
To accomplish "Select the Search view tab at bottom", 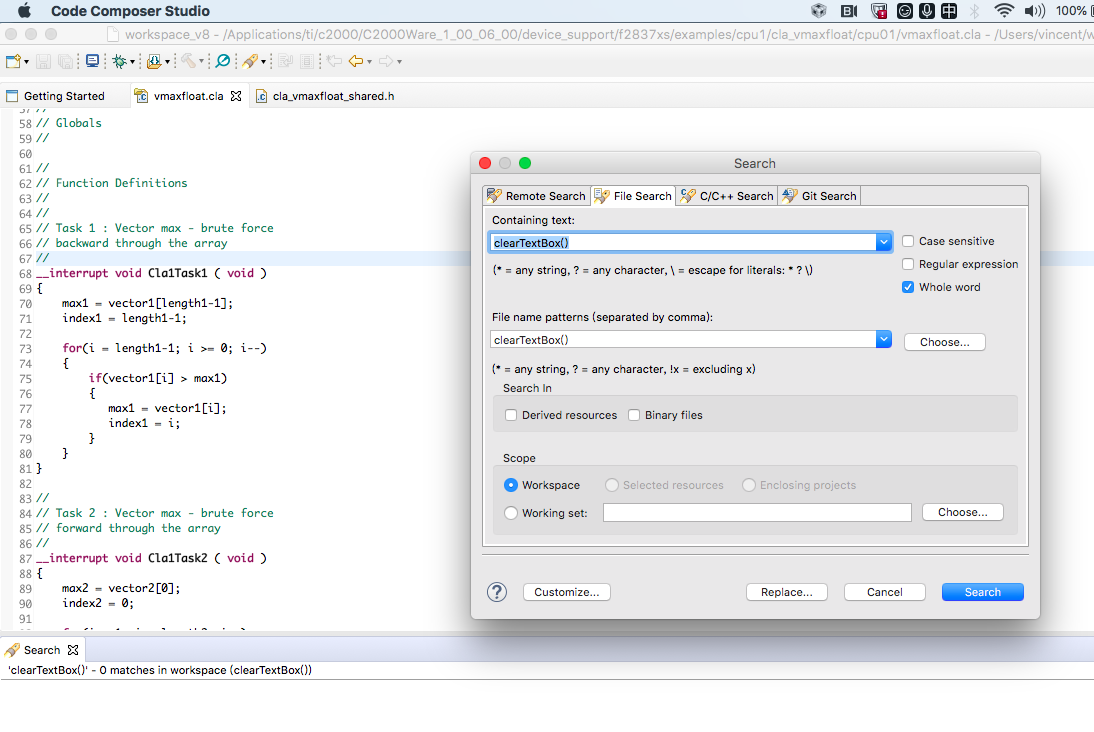I will coord(42,650).
